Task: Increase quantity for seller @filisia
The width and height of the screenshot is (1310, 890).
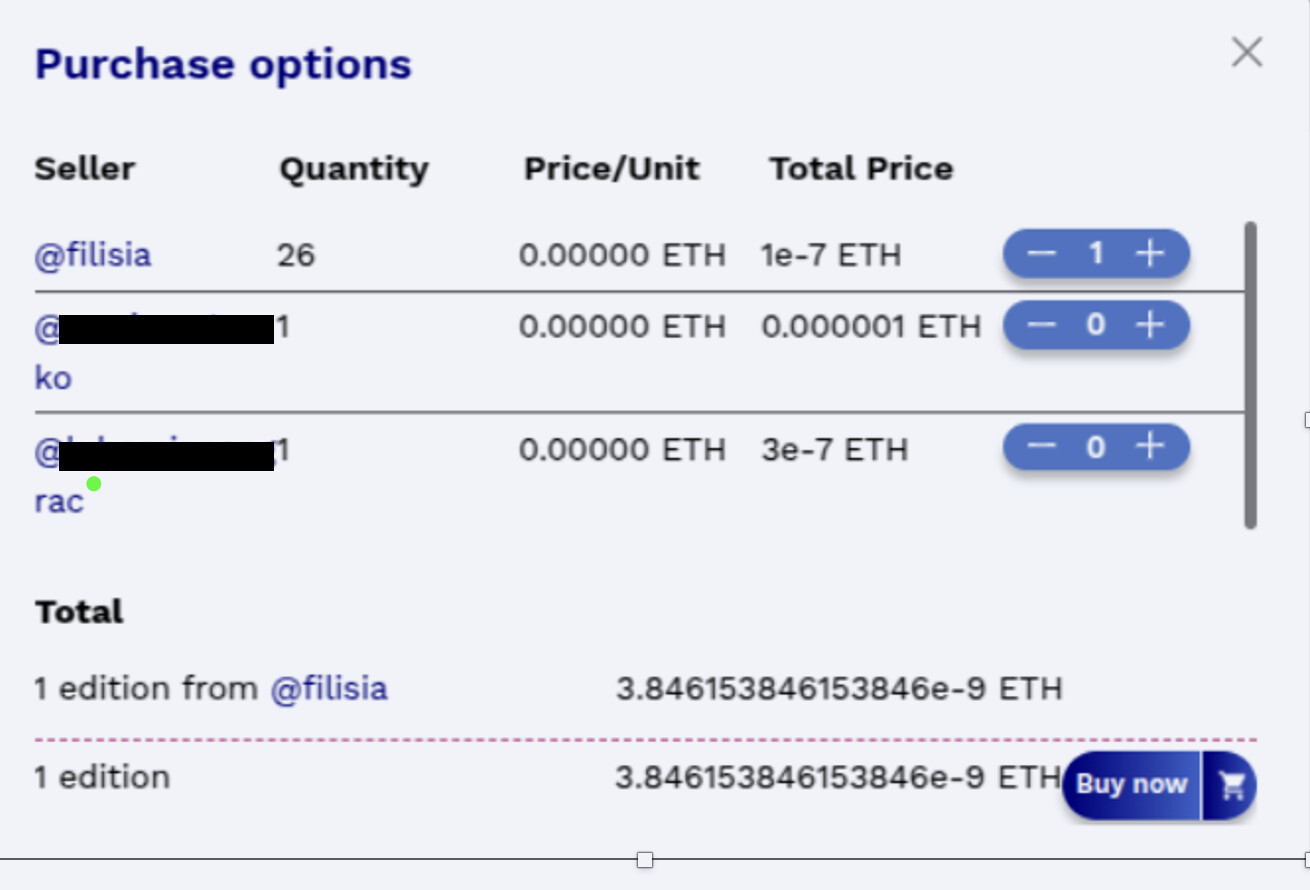Action: click(1150, 254)
